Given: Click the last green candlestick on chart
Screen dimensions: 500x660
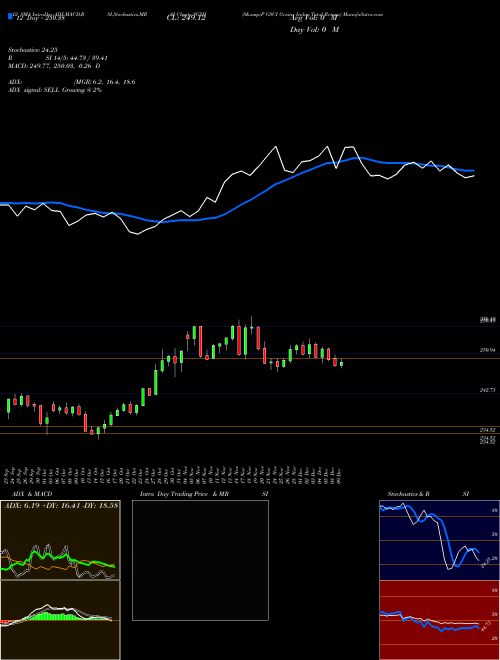Looking at the screenshot, I should pos(341,364).
